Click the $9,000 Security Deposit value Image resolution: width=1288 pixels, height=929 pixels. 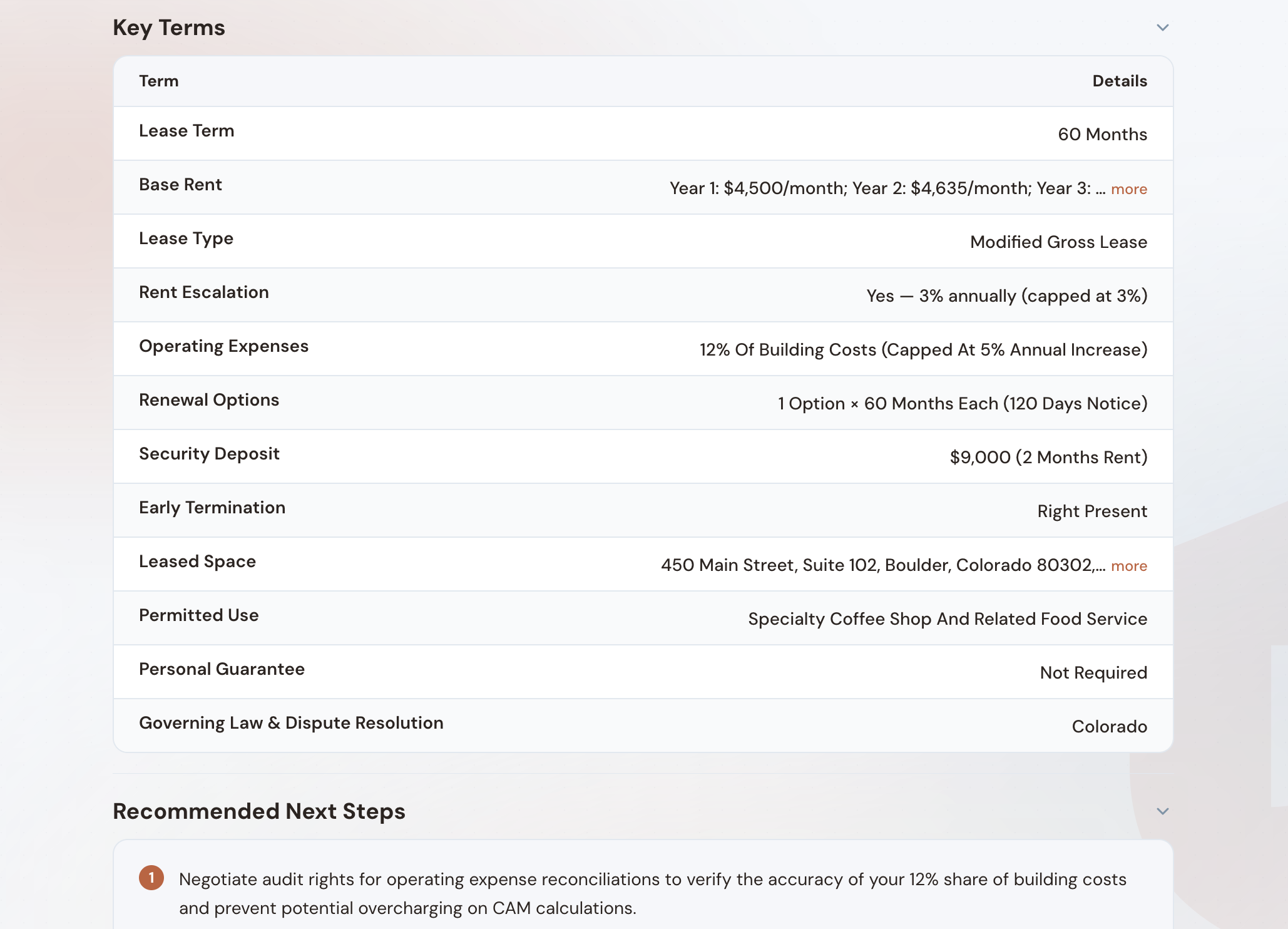tap(1048, 458)
